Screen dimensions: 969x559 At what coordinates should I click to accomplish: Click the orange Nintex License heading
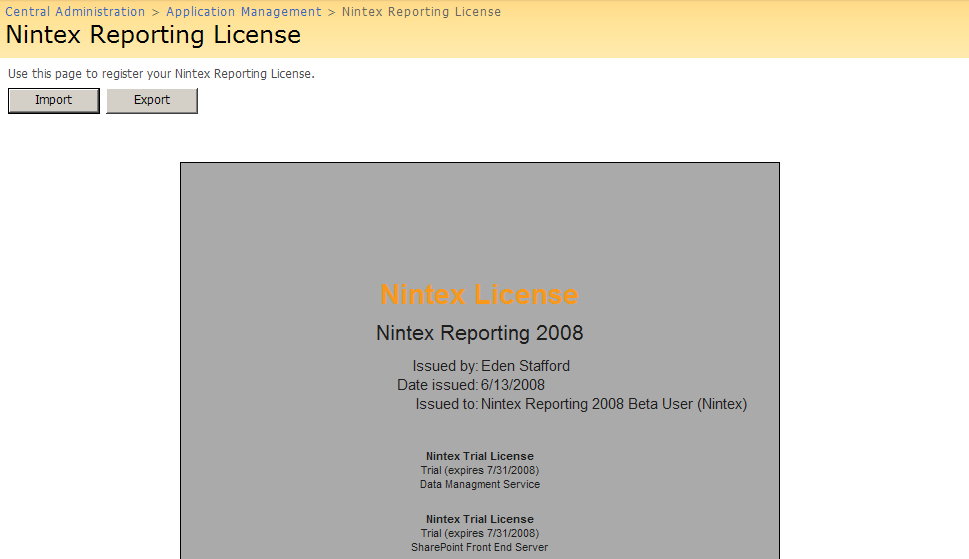click(479, 295)
